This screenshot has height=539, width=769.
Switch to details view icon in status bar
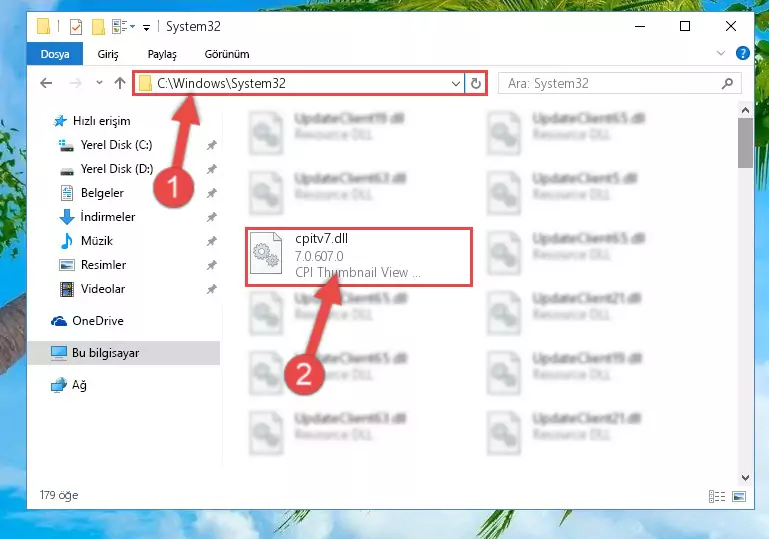(x=717, y=496)
